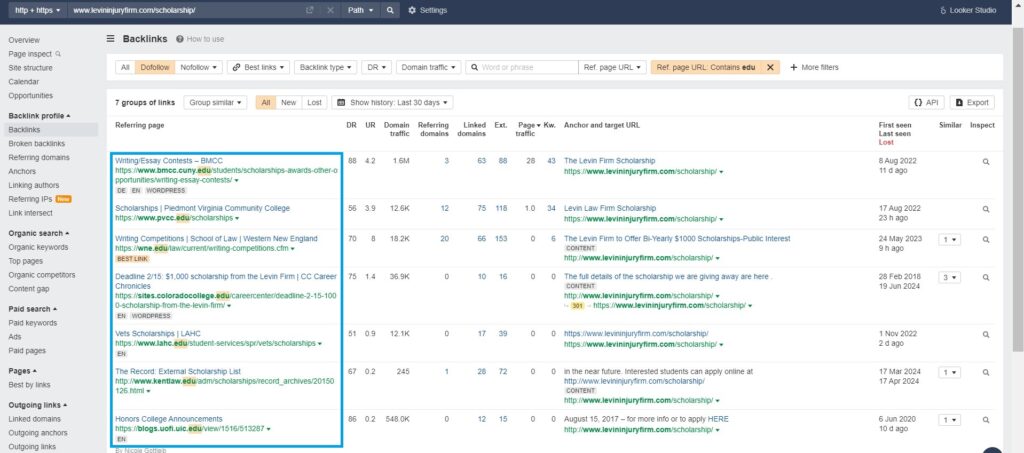Click referring domains value 20 for wne.edu
The image size is (1024, 453).
pyautogui.click(x=444, y=239)
